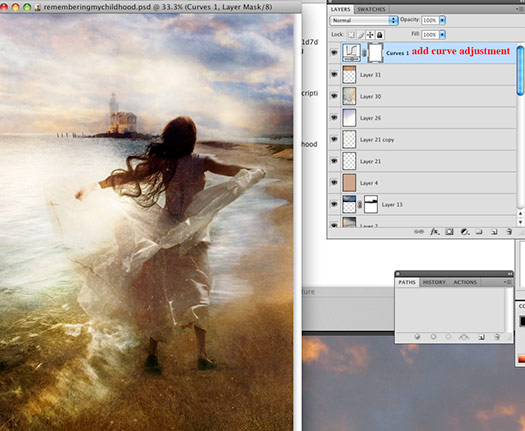Viewport: 525px width, 431px height.
Task: Toggle visibility of Layer 21 copy
Action: click(334, 139)
